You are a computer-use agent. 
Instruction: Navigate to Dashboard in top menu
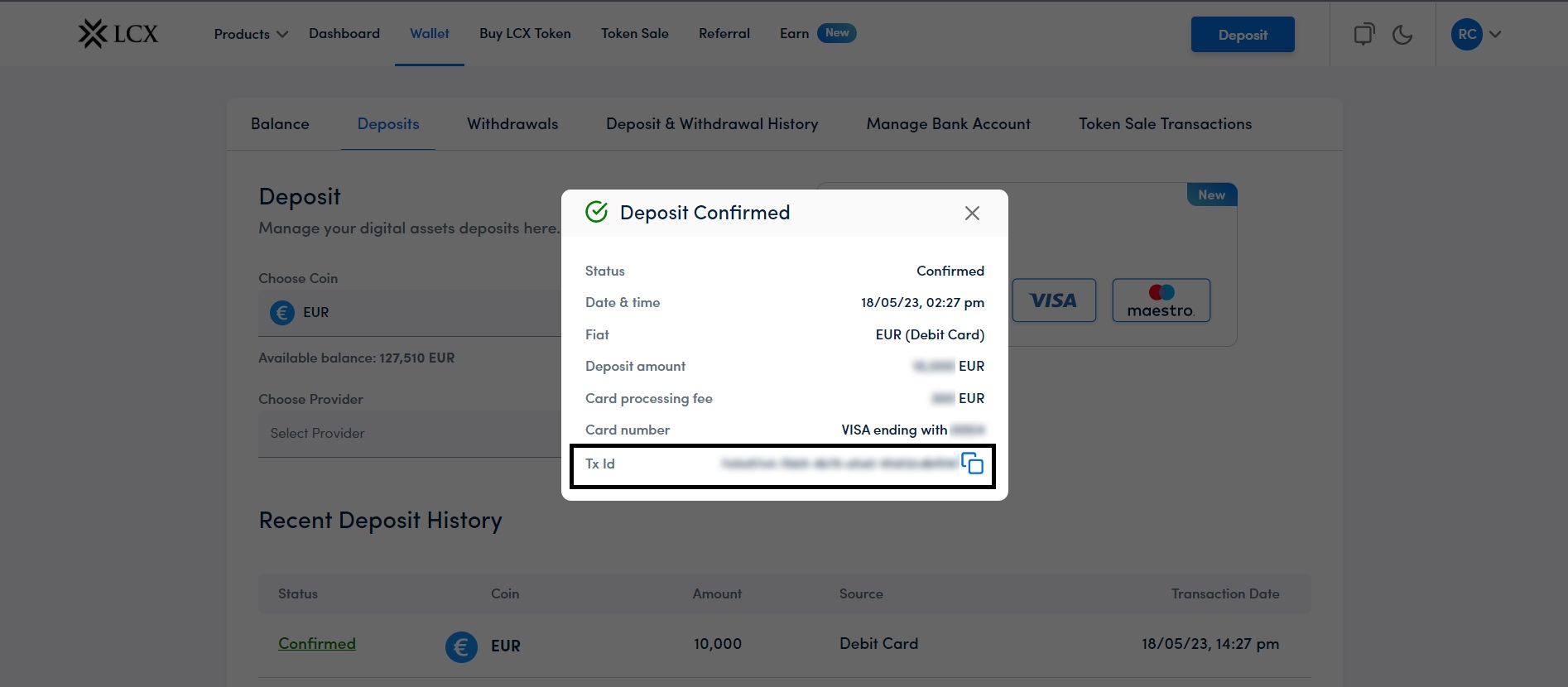(x=344, y=34)
